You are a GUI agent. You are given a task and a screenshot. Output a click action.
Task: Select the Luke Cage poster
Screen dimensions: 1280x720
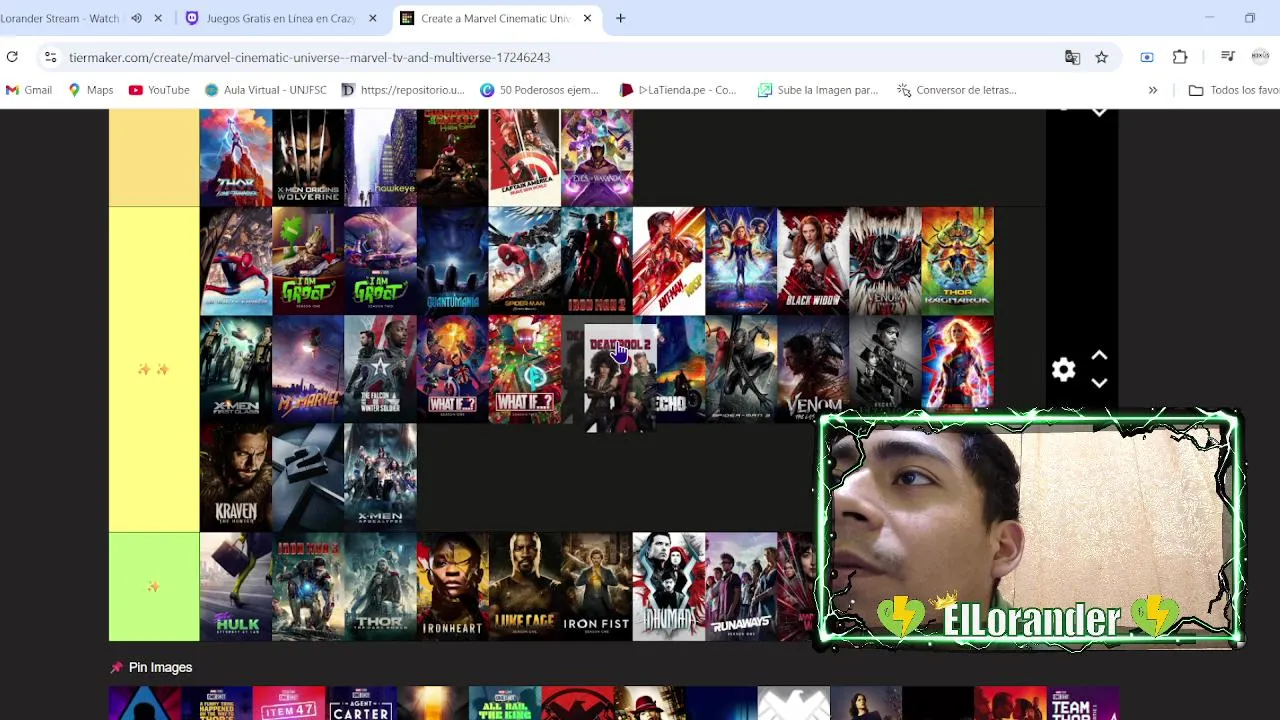pos(525,587)
